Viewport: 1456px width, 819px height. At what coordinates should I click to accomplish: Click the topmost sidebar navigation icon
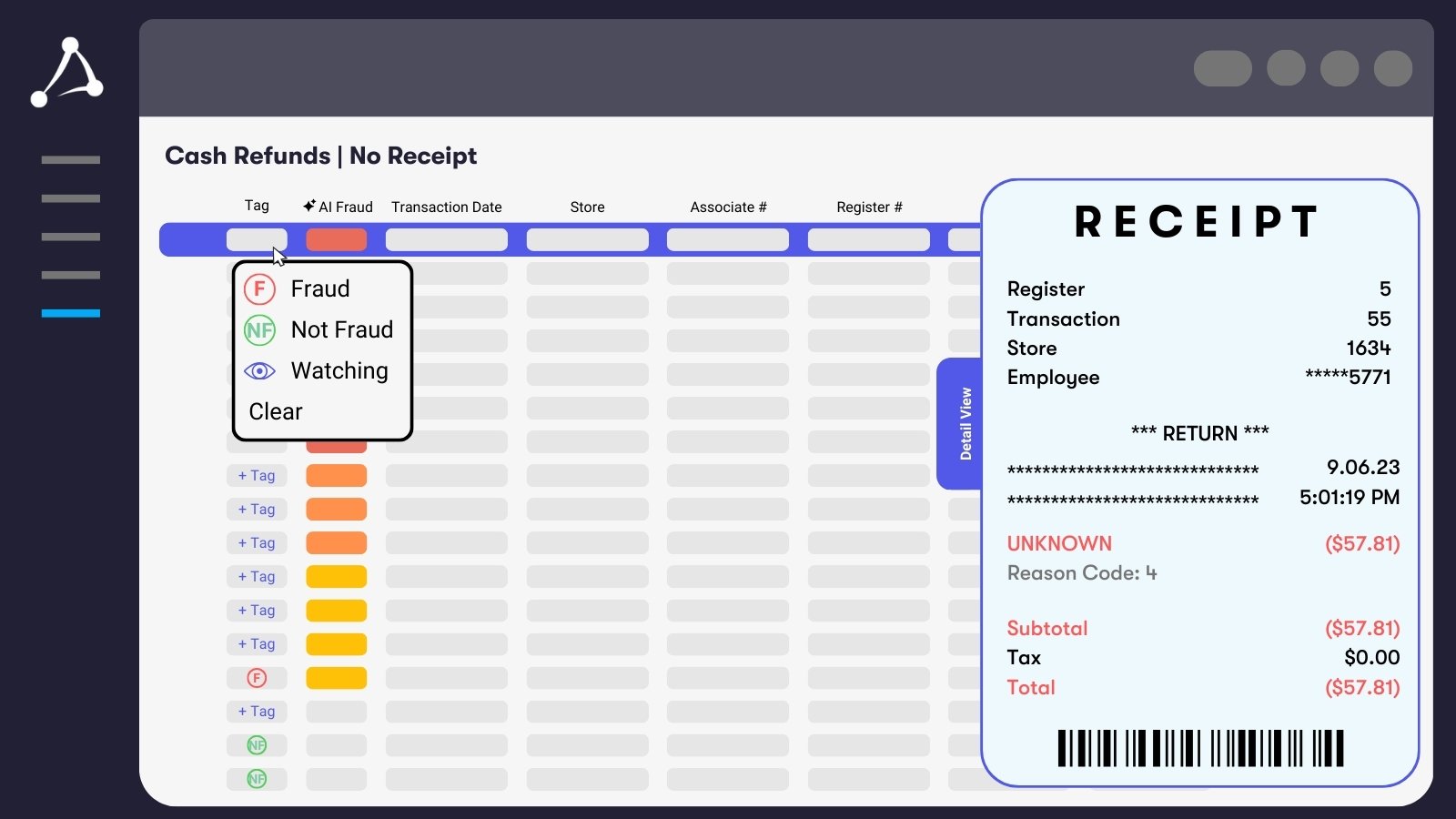69,159
